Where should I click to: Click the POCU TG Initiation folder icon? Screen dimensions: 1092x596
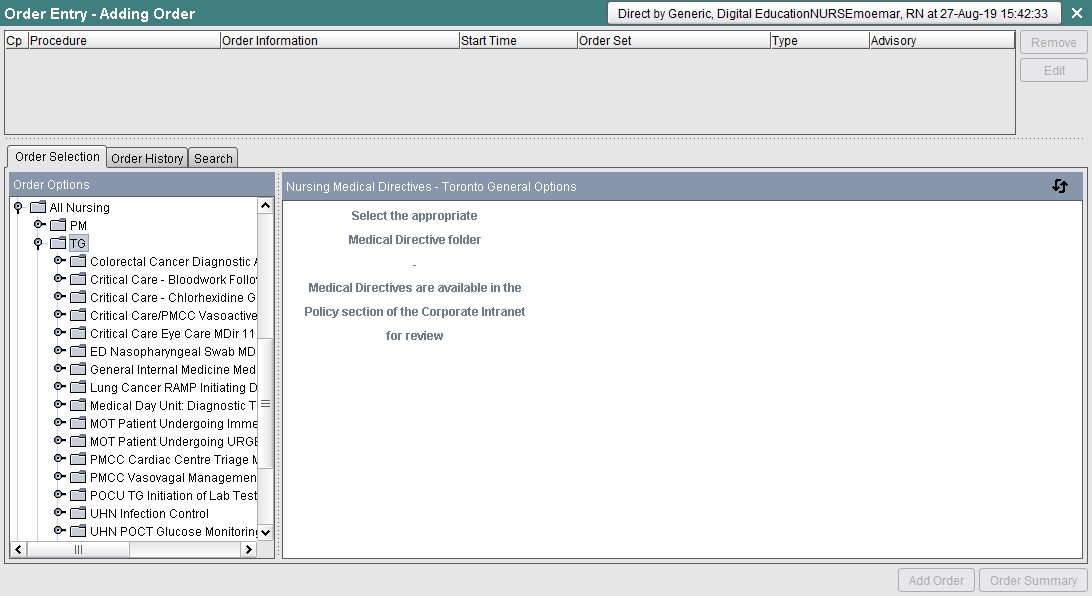coord(79,496)
